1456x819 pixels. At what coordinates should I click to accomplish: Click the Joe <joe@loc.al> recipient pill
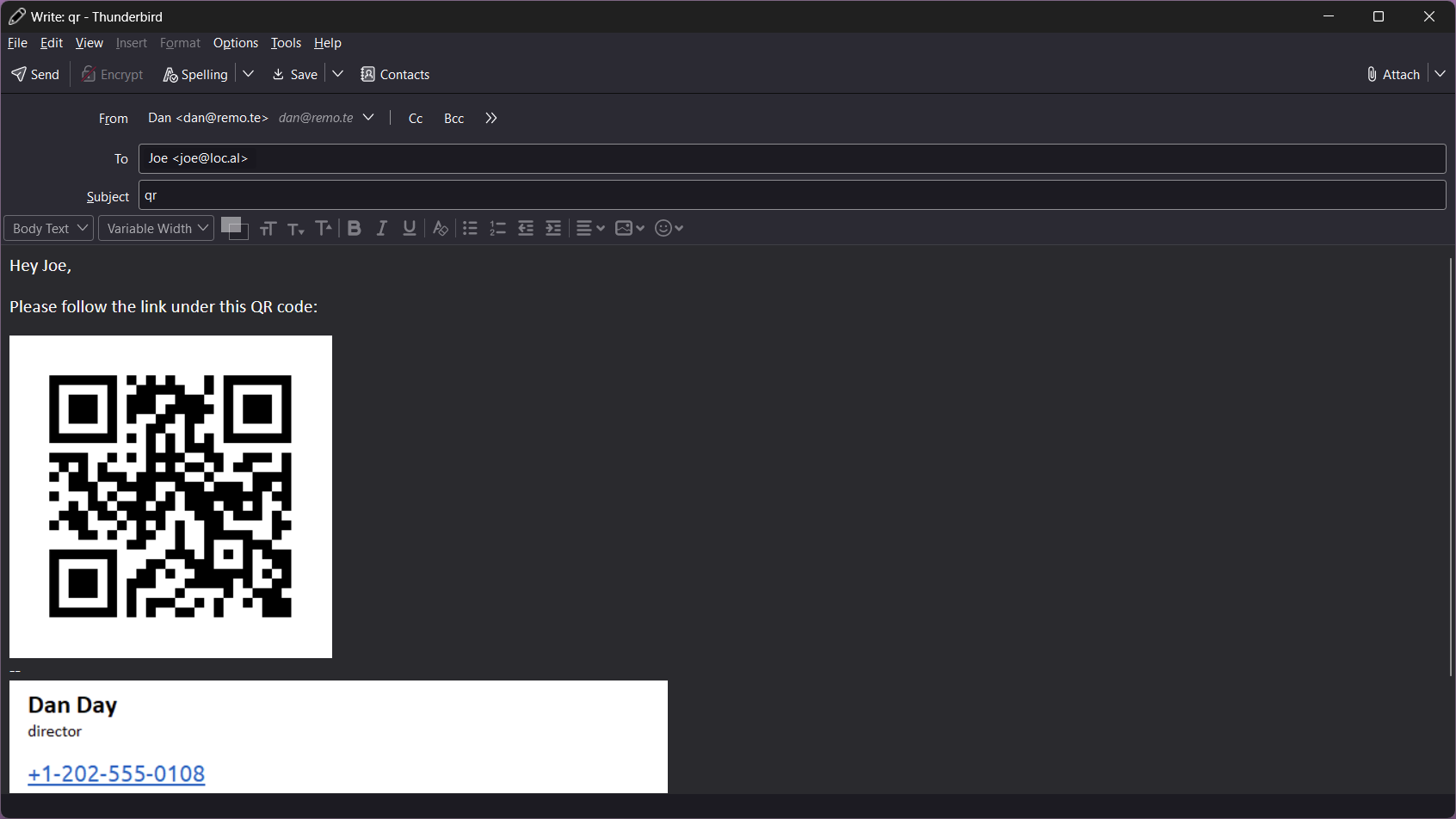(198, 158)
